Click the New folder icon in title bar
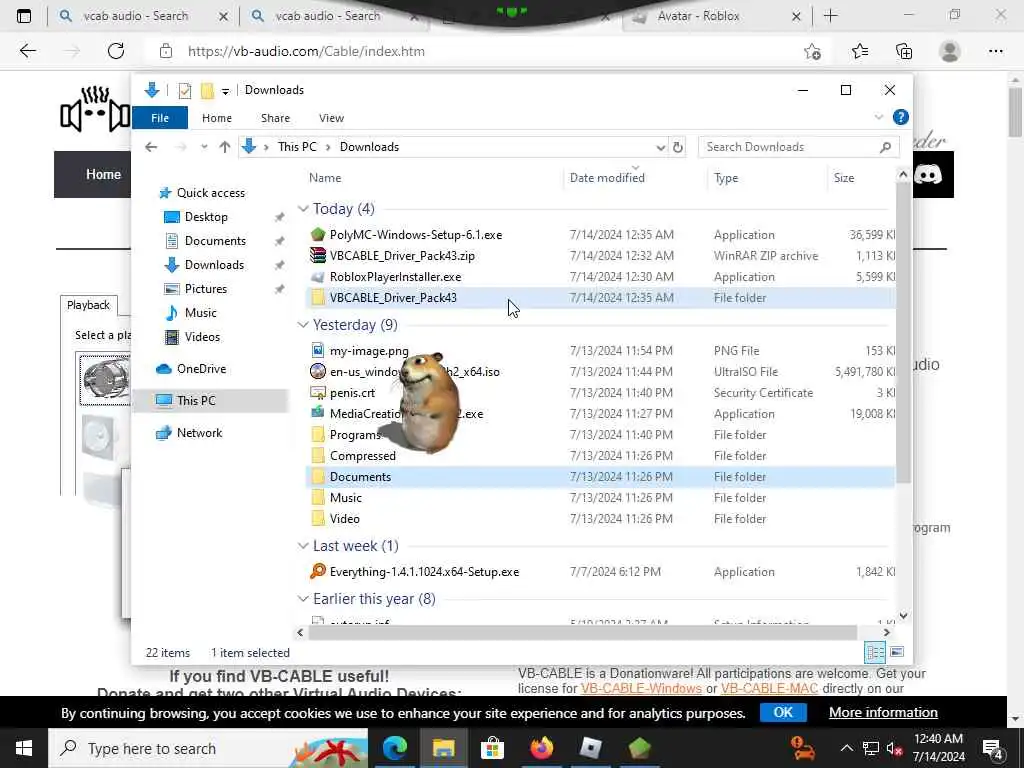Viewport: 1024px width, 768px height. click(x=207, y=90)
